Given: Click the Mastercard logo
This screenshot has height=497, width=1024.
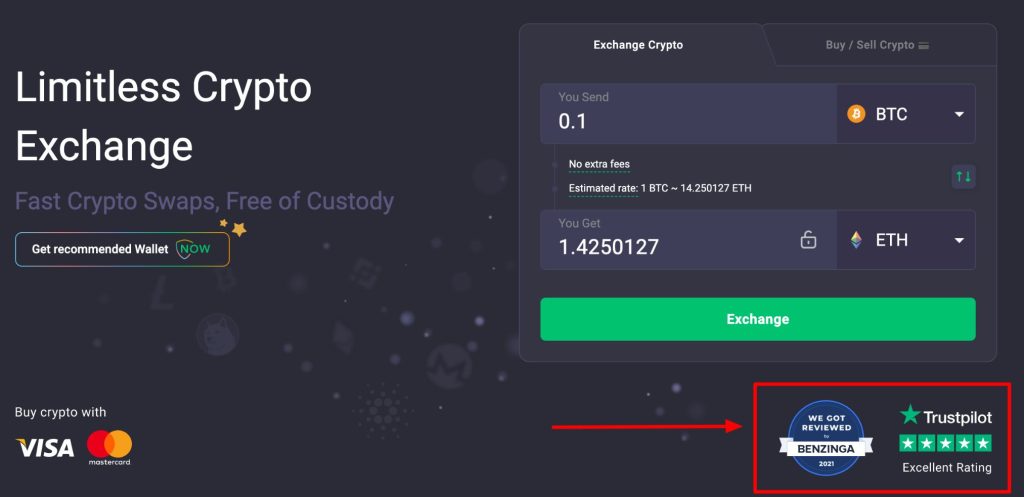Looking at the screenshot, I should [109, 447].
